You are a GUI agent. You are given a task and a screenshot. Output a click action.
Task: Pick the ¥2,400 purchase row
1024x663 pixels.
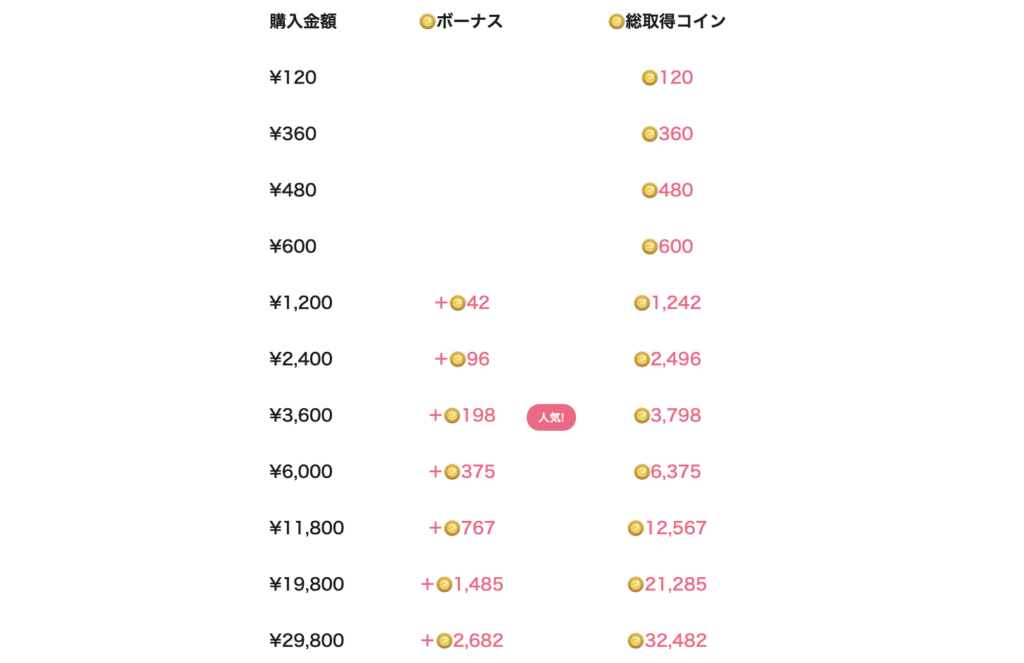coord(300,359)
